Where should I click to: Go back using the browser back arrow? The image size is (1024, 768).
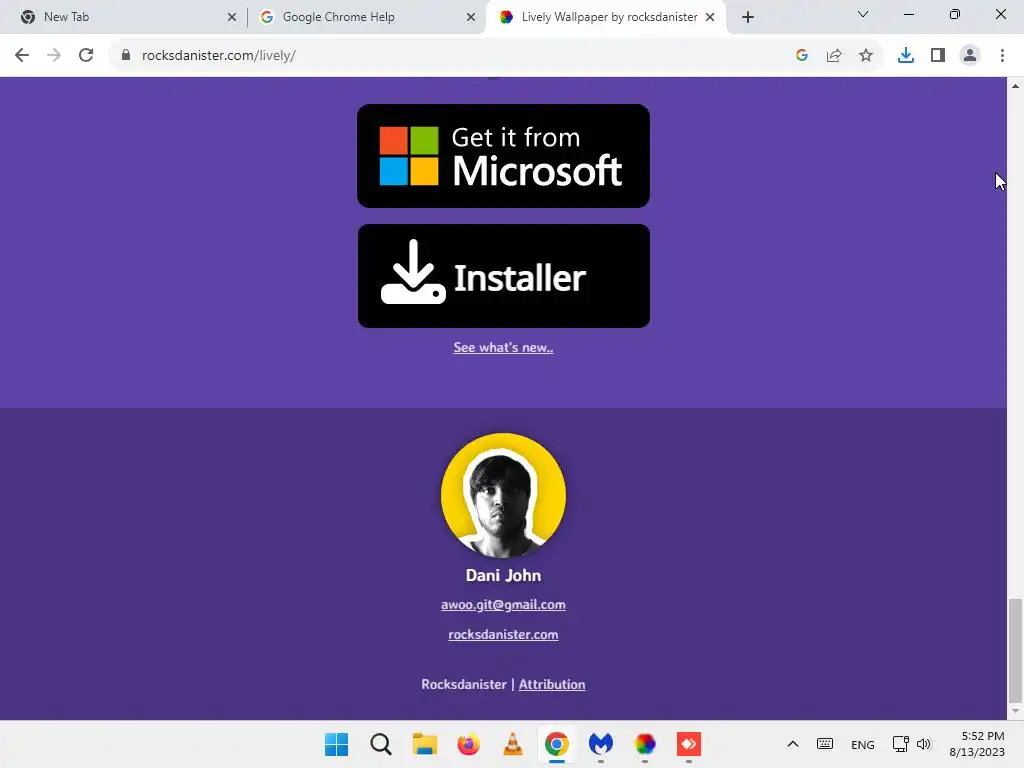click(22, 56)
